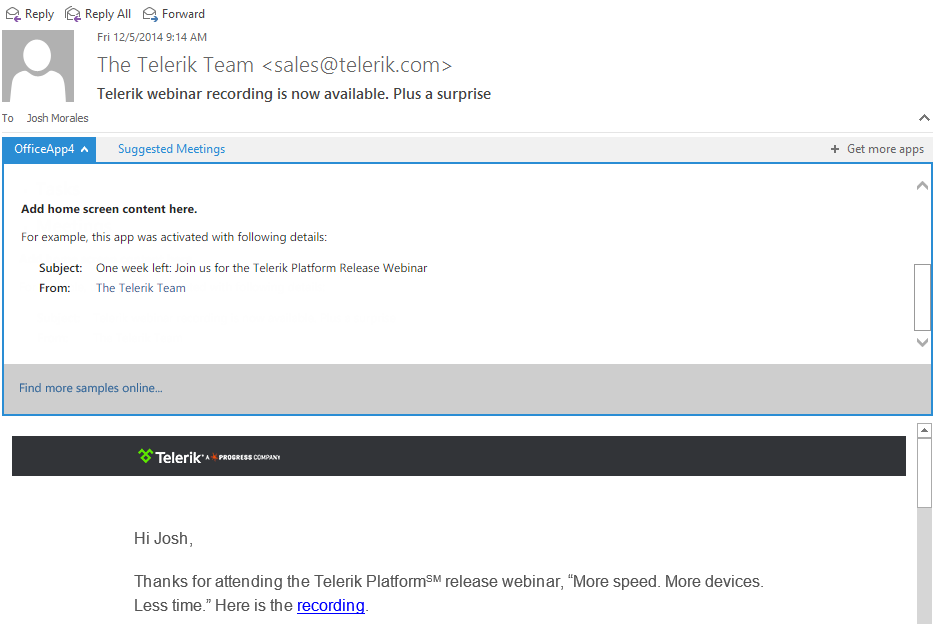Click the down arrow in the app pane scrollbar
Viewport: 946px width, 624px height.
pyautogui.click(x=922, y=342)
